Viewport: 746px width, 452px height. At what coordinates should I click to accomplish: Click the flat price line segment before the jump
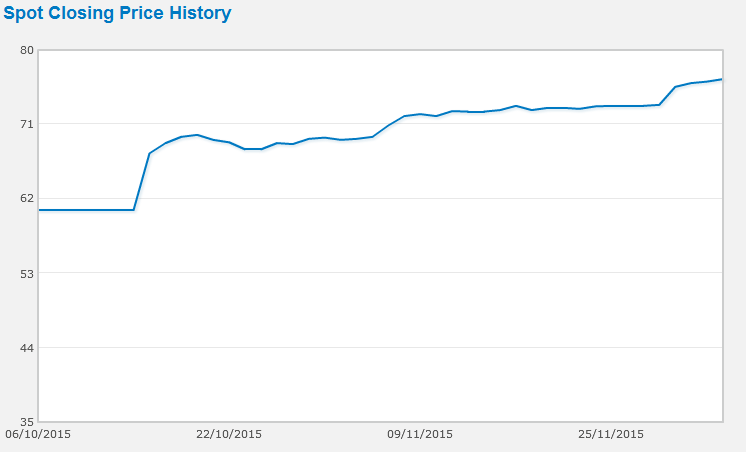click(86, 210)
